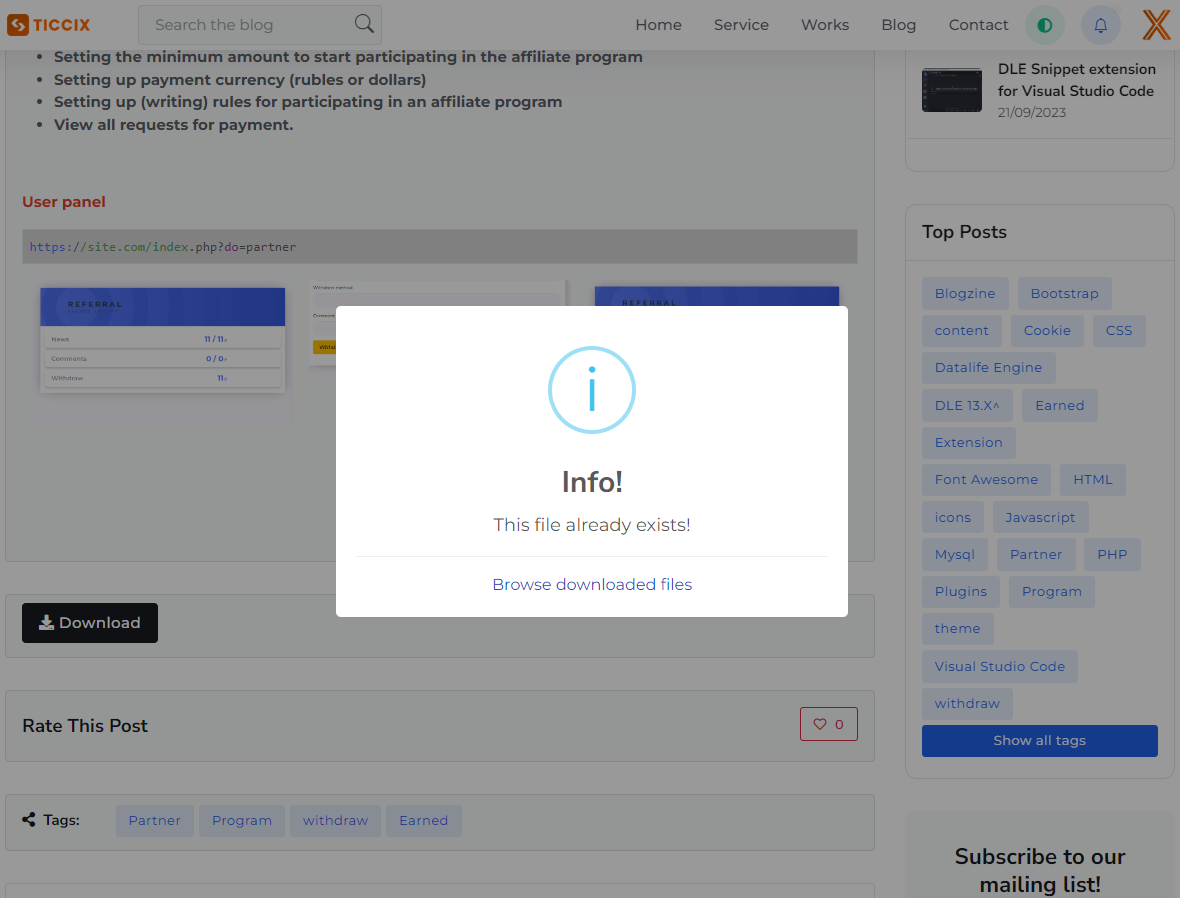Open the notifications bell
The height and width of the screenshot is (898, 1180).
point(1101,26)
